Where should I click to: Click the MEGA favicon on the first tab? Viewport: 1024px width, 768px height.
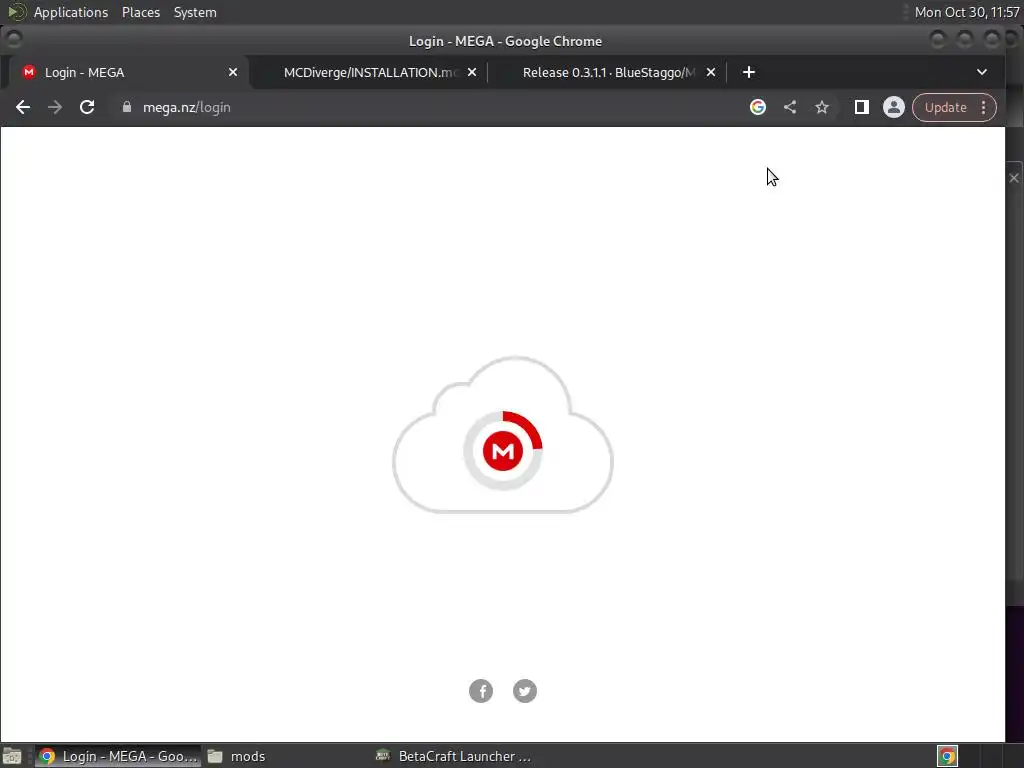(29, 72)
